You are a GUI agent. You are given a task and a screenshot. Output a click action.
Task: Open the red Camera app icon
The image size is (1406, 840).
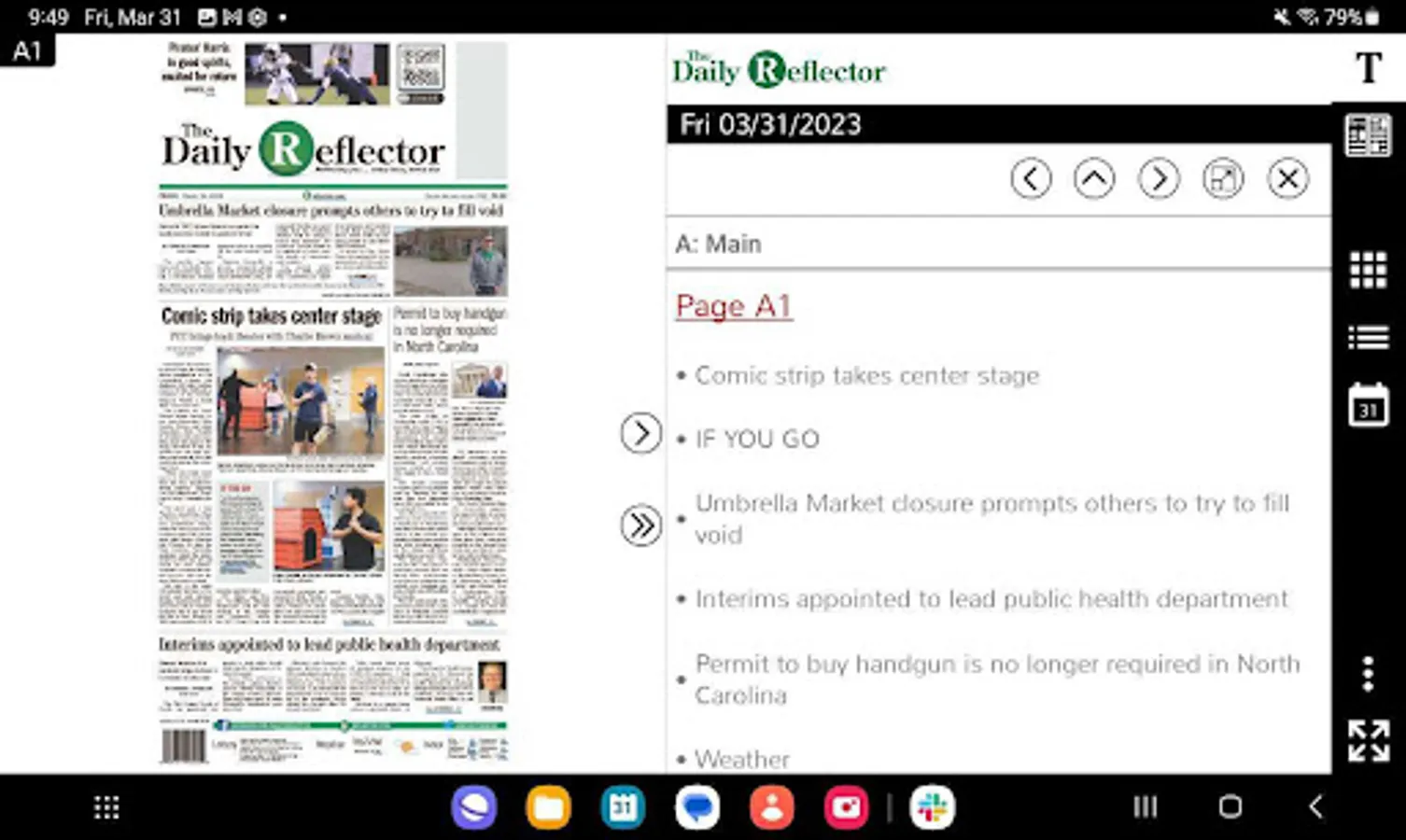(847, 807)
